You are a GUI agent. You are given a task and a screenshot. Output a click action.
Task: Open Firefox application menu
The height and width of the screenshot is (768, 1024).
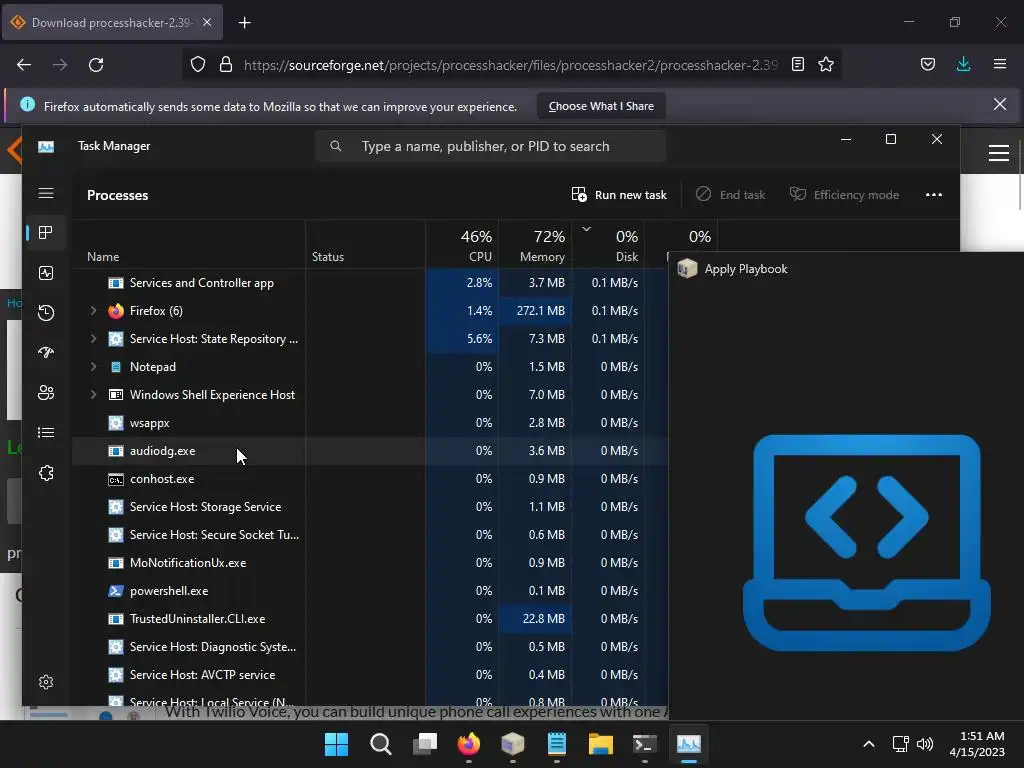[x=999, y=65]
